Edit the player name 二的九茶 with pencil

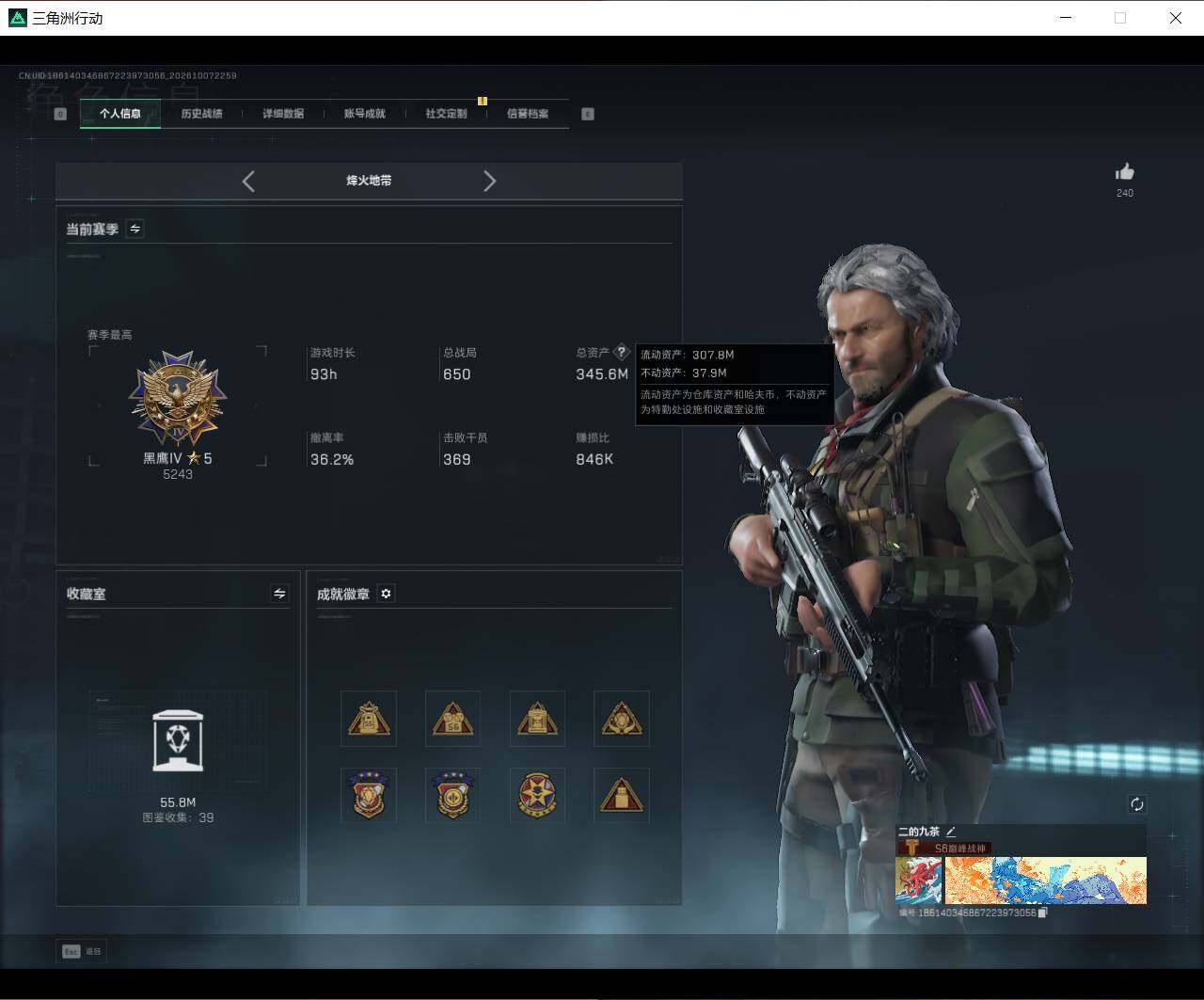(x=951, y=832)
